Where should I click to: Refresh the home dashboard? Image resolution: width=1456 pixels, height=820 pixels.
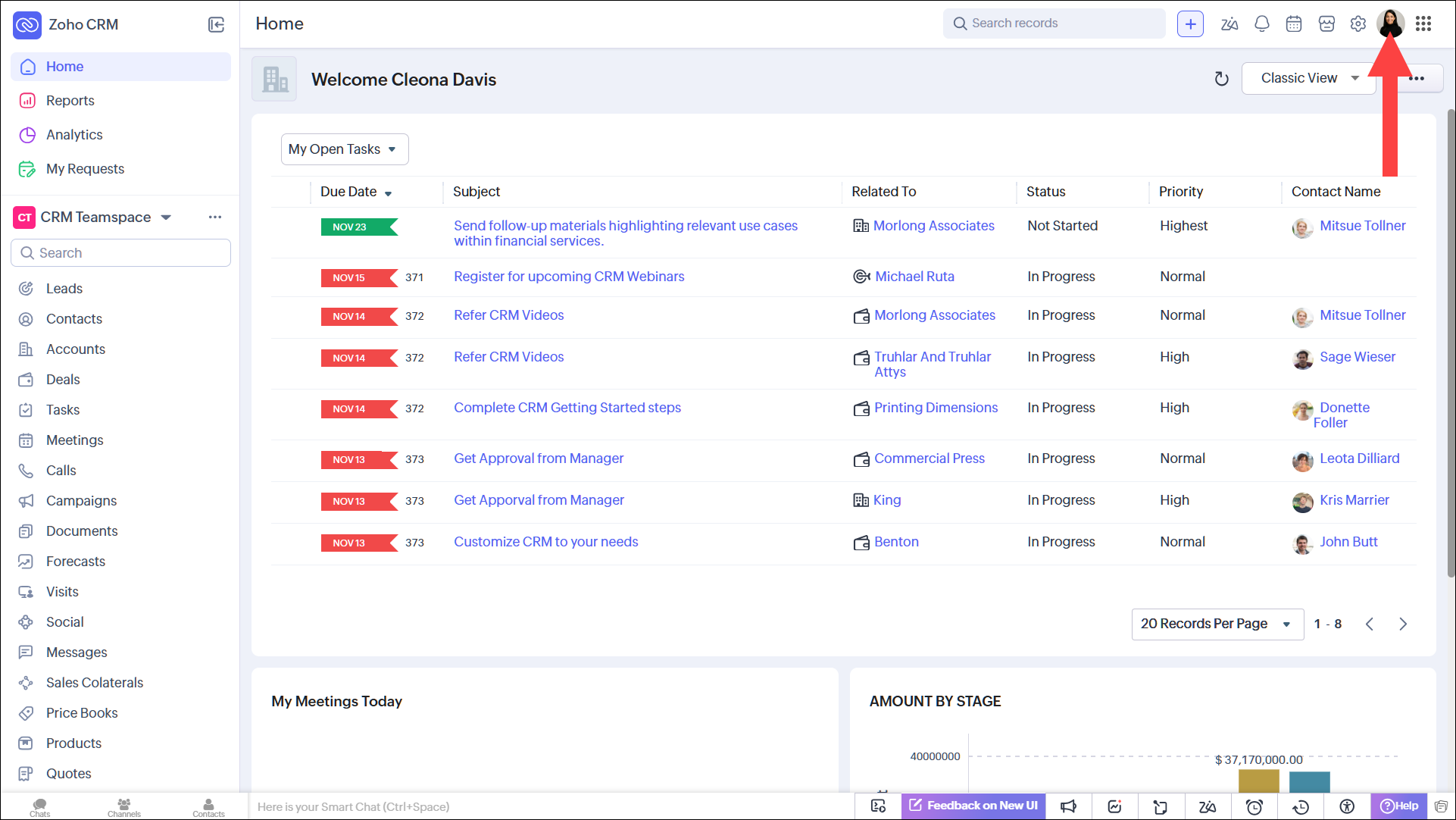1221,79
